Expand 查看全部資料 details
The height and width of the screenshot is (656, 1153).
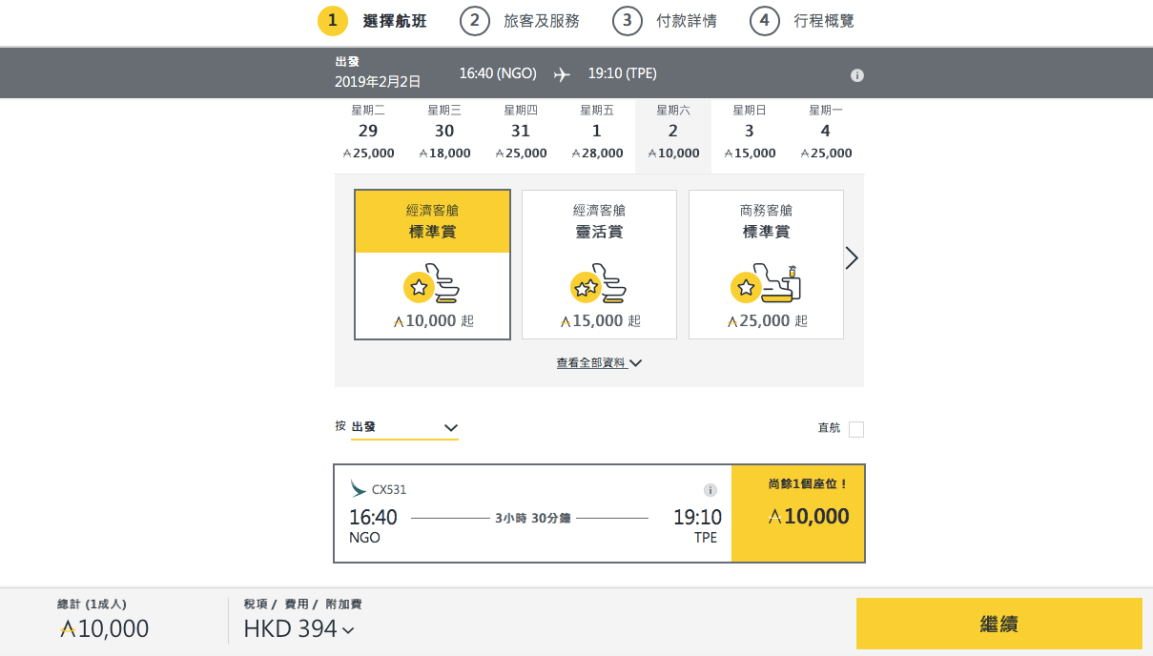[x=599, y=363]
